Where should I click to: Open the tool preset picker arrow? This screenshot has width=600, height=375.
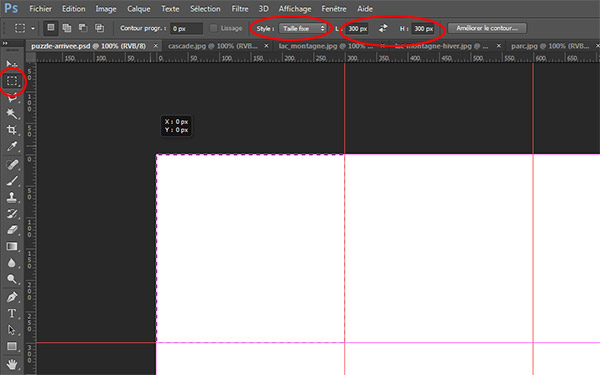33,28
